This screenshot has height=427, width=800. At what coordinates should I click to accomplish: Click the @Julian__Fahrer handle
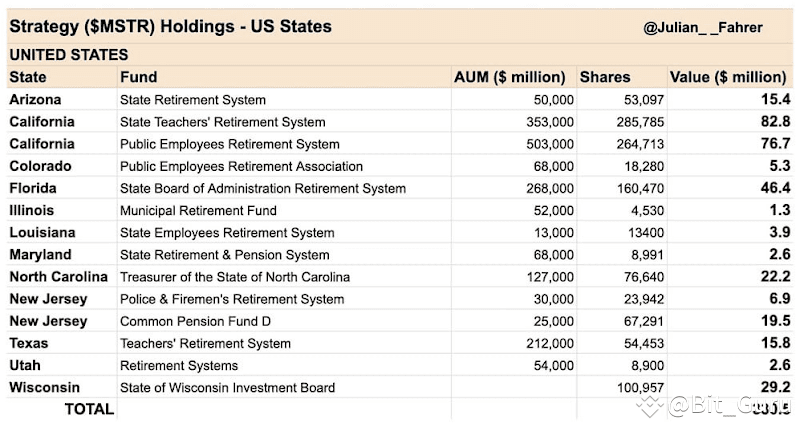pyautogui.click(x=703, y=29)
